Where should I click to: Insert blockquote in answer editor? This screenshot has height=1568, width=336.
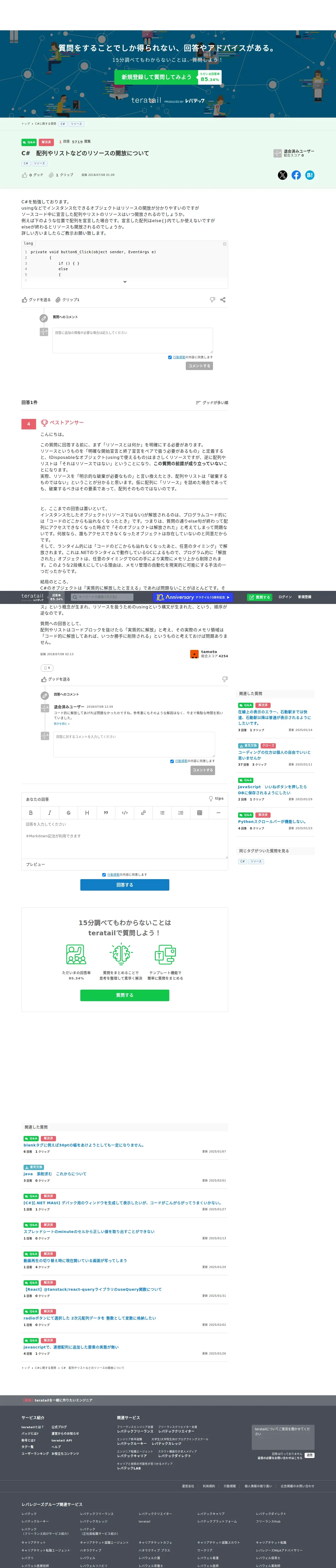click(105, 812)
